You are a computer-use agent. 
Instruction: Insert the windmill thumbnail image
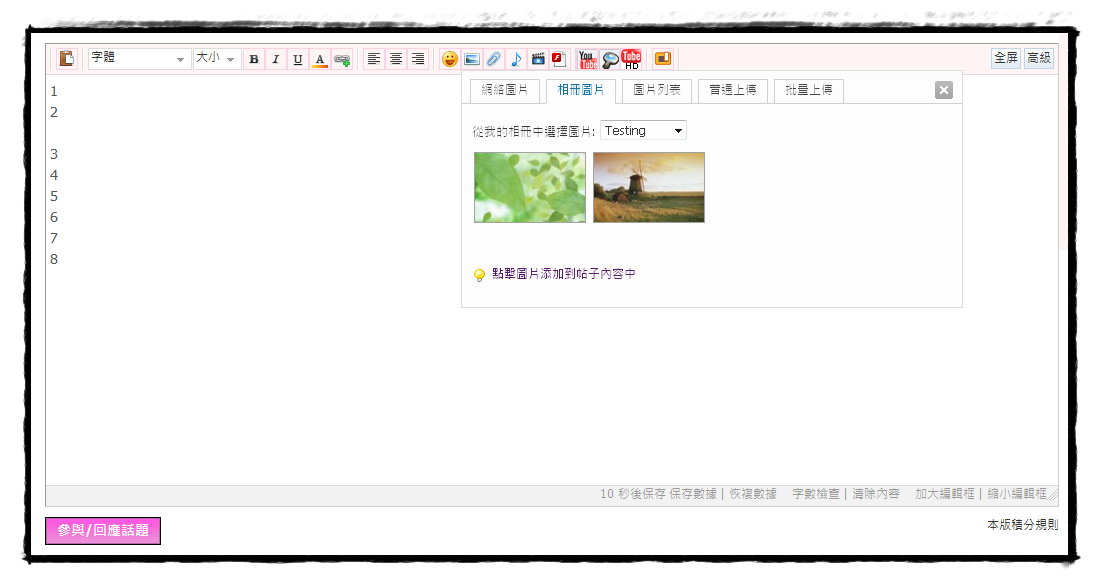(x=649, y=188)
